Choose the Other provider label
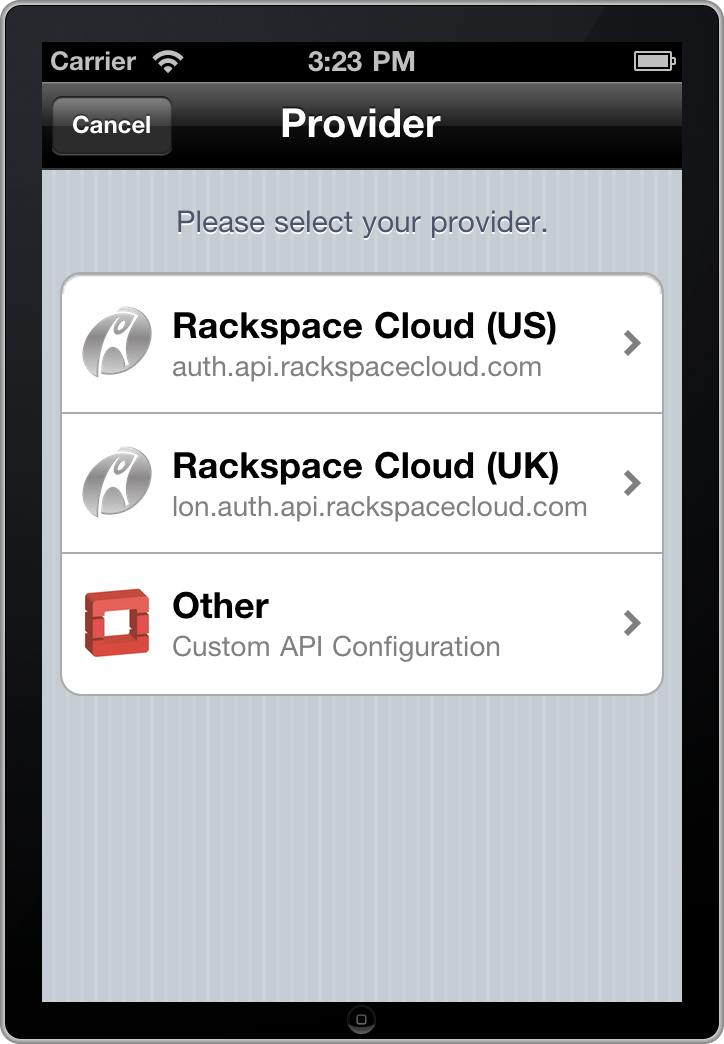Screen dimensions: 724x1044 pyautogui.click(x=220, y=606)
